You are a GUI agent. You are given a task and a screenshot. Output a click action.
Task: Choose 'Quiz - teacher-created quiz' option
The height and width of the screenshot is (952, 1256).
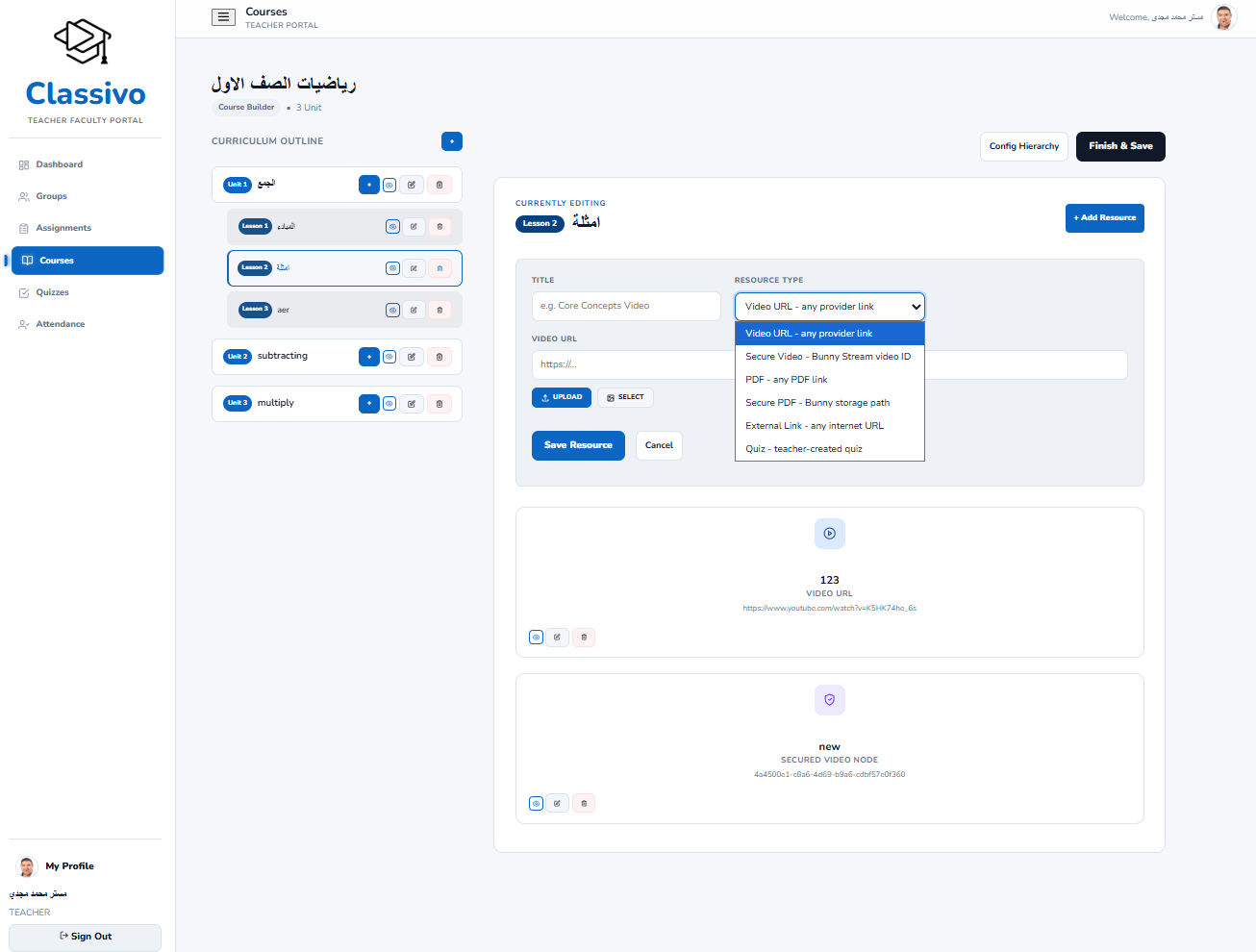click(830, 449)
